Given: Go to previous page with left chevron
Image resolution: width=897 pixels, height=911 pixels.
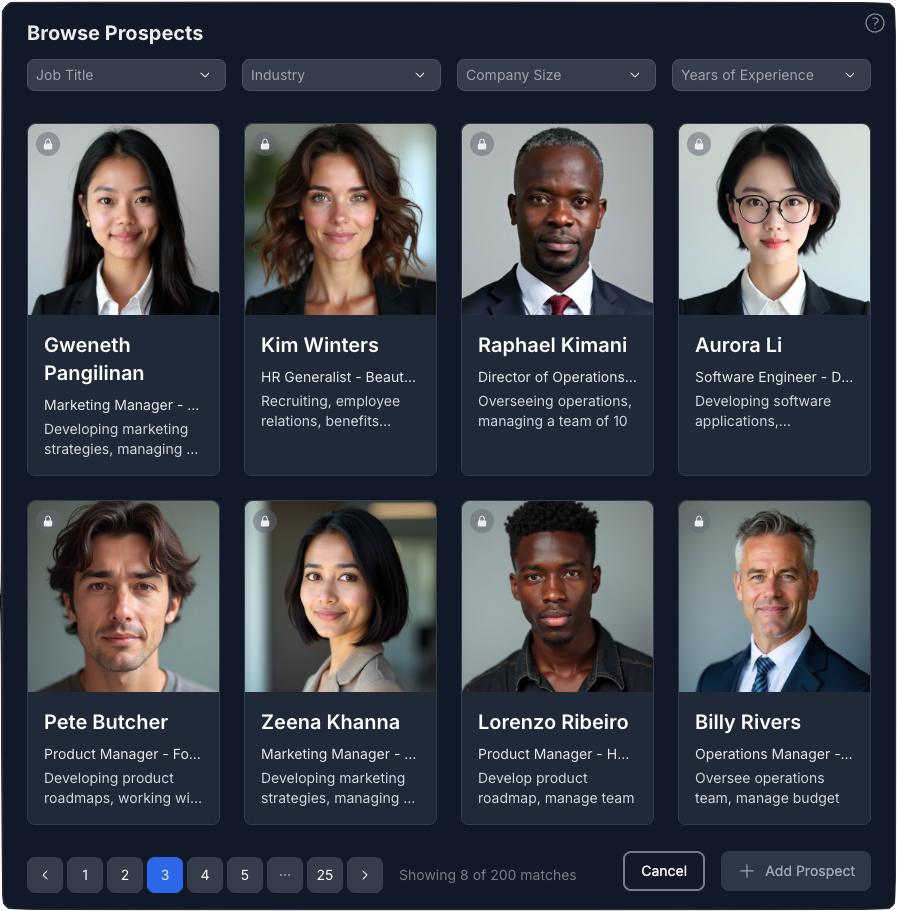Looking at the screenshot, I should point(45,874).
